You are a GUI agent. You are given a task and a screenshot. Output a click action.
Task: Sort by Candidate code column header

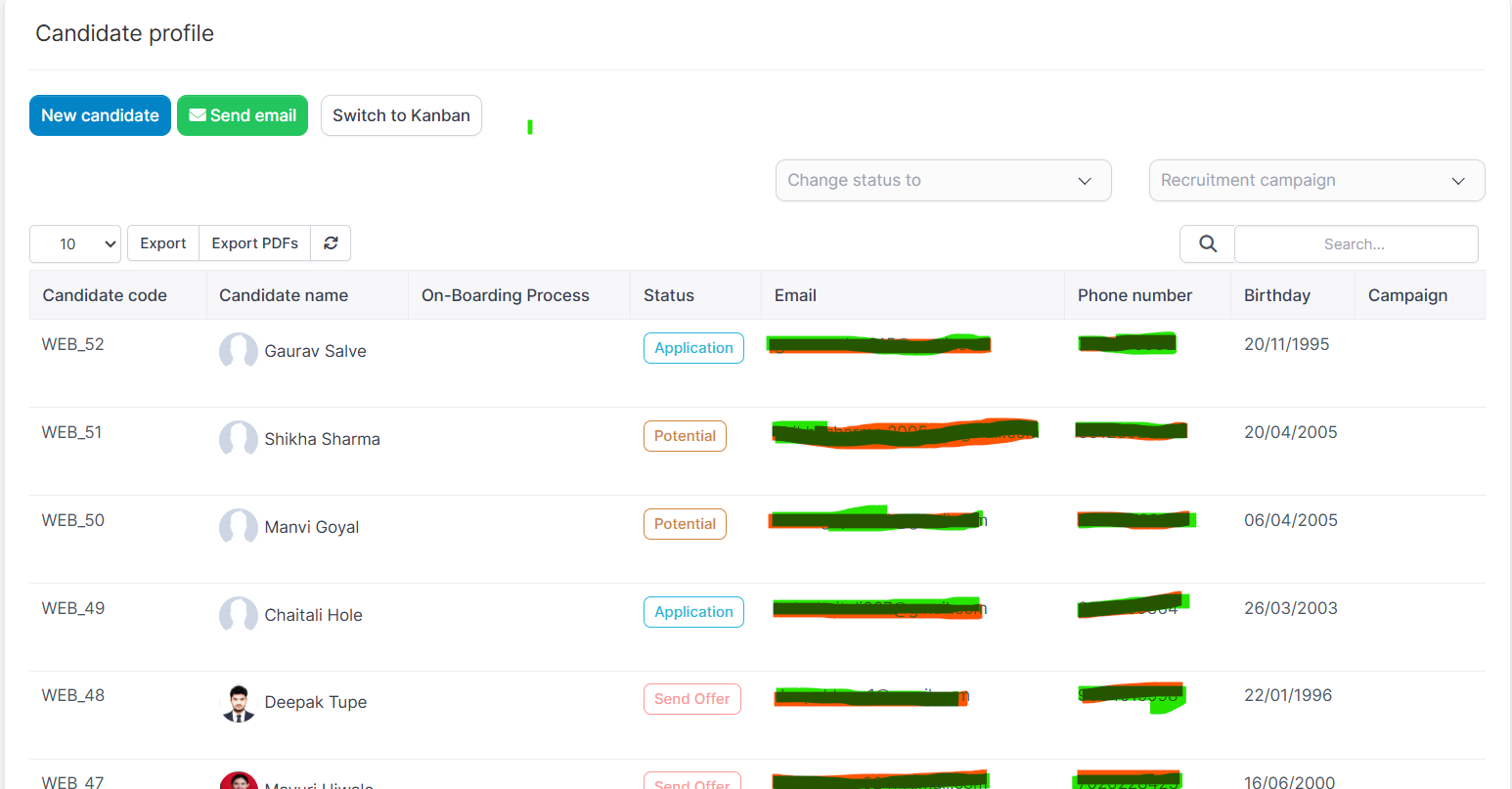point(105,295)
